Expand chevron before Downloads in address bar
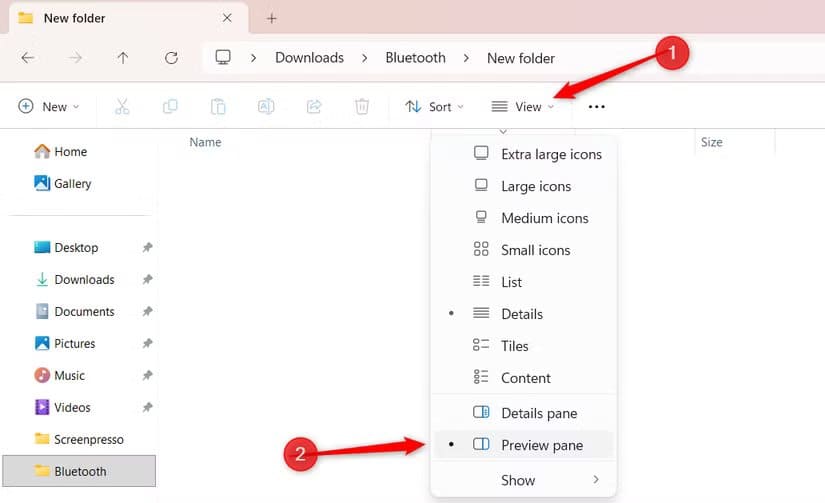 pyautogui.click(x=254, y=58)
